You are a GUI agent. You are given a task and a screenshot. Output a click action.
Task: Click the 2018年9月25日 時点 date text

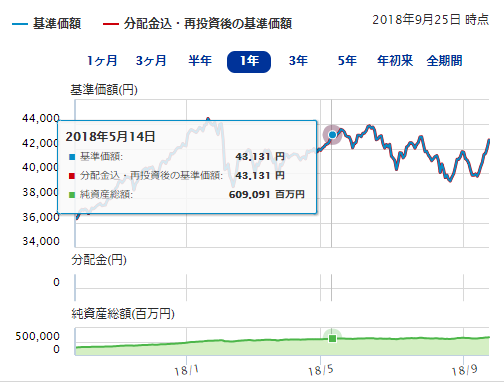point(430,20)
